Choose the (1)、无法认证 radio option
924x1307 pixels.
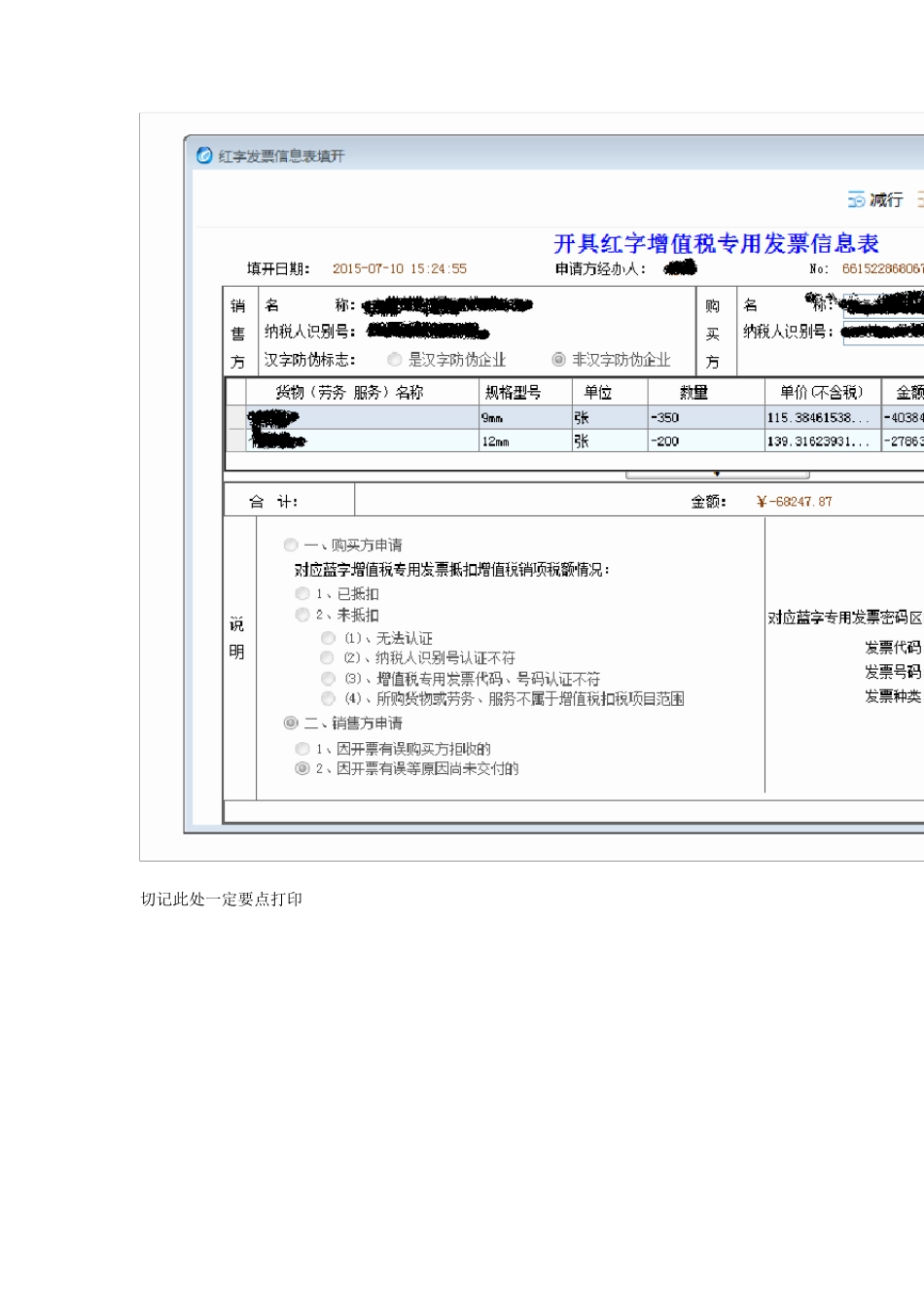[x=328, y=638]
